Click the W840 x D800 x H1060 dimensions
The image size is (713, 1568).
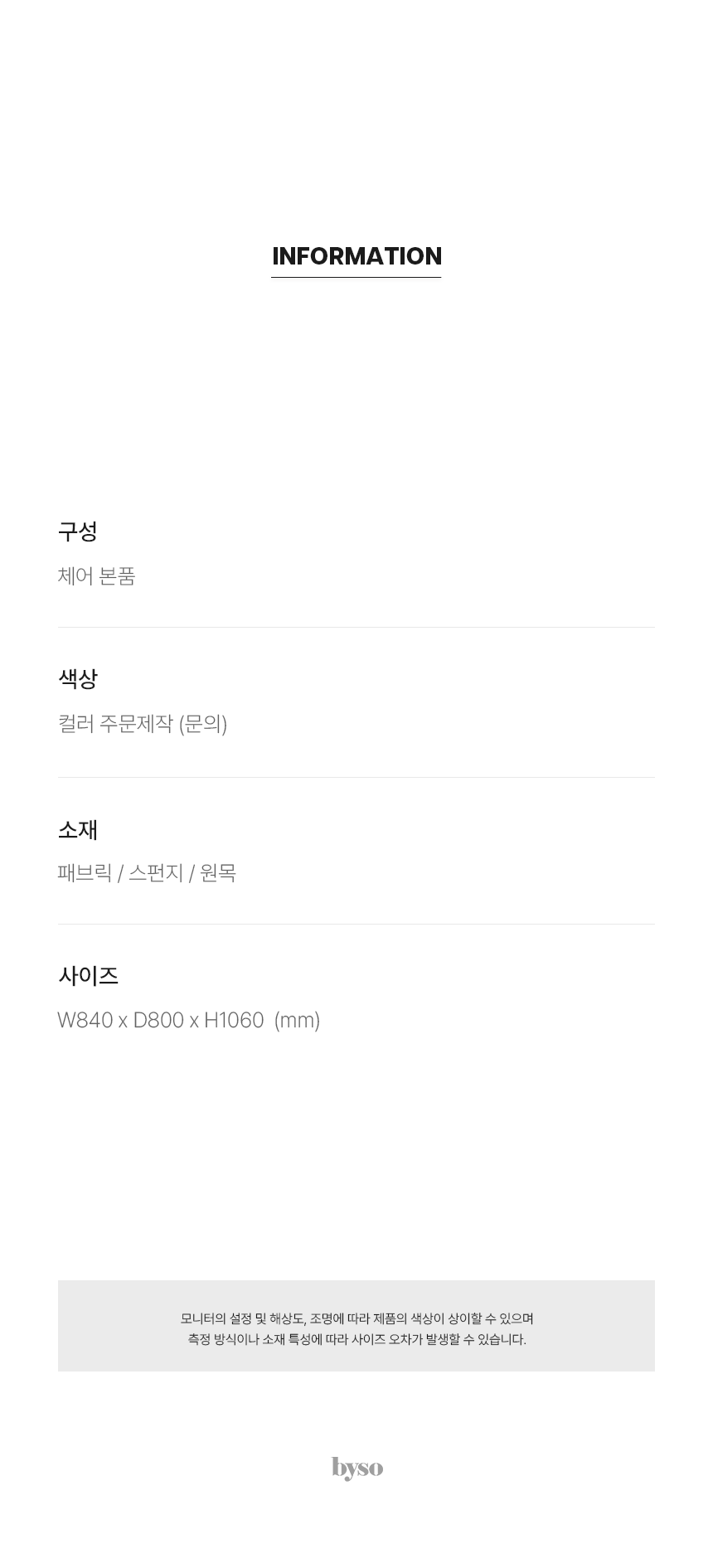click(161, 1020)
